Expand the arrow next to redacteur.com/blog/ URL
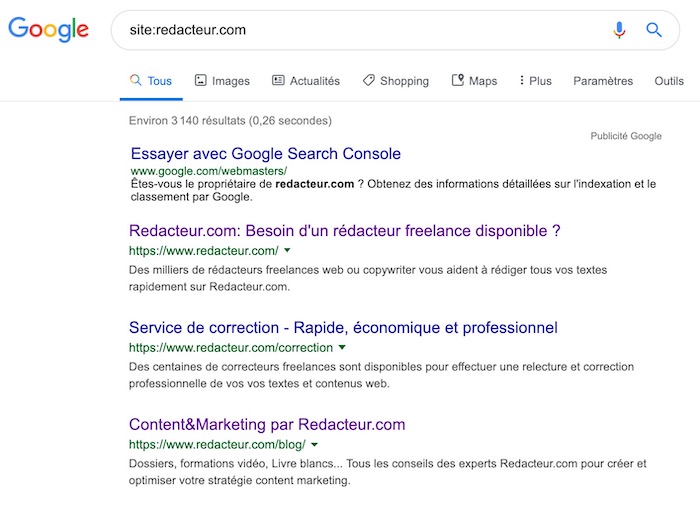 click(x=314, y=444)
